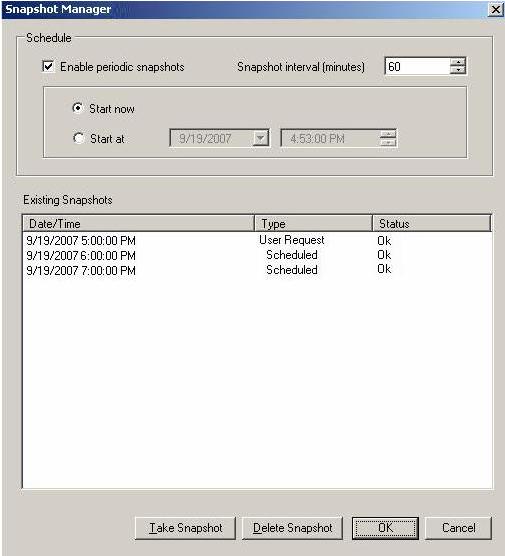Image resolution: width=505 pixels, height=556 pixels.
Task: Increase snapshot interval with up arrow
Action: (x=458, y=62)
